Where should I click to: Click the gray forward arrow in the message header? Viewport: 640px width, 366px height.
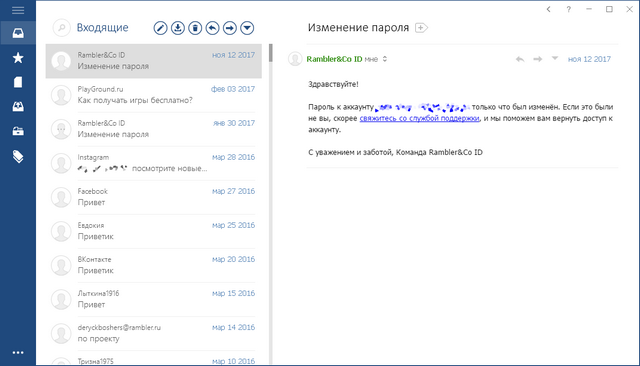pyautogui.click(x=538, y=59)
